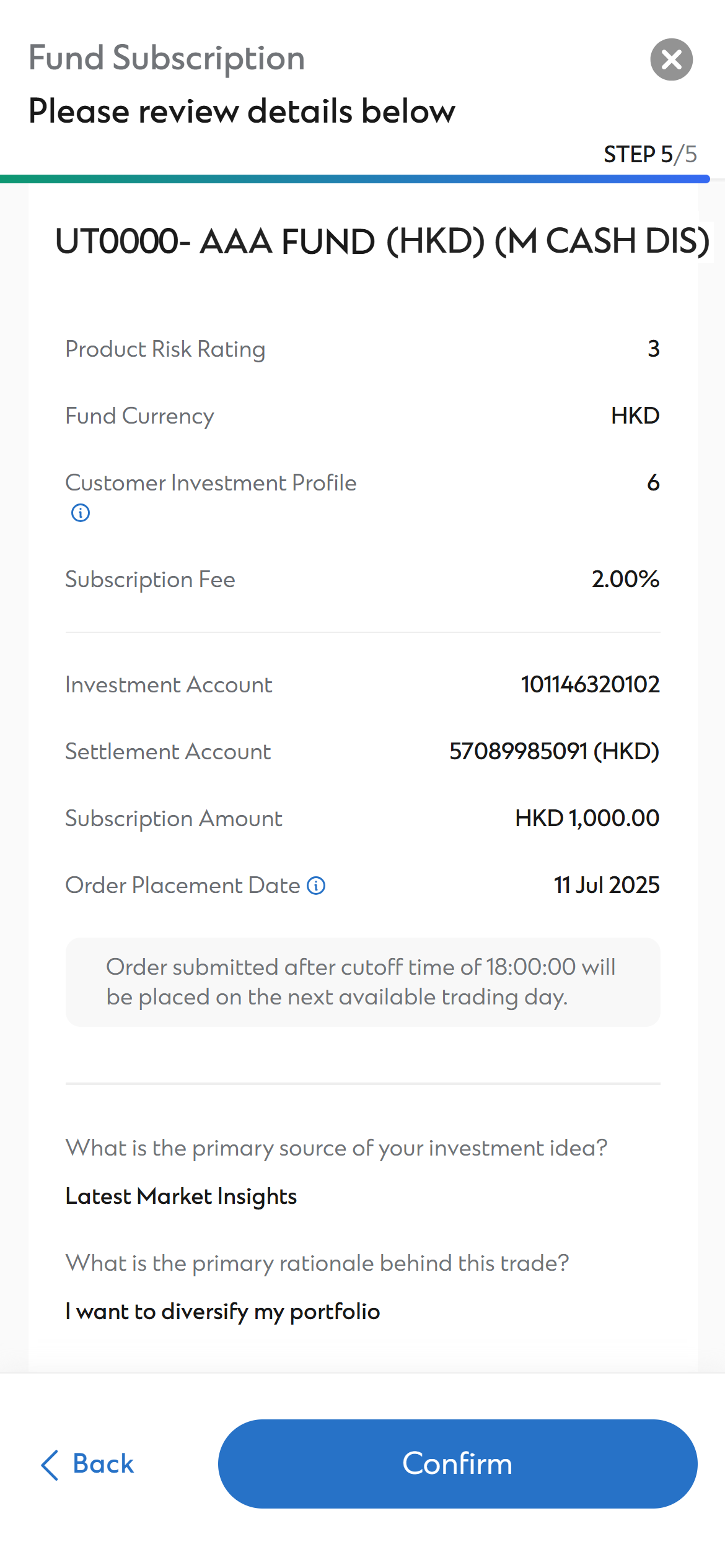
Task: Select the Latest Market Insights answer
Action: (181, 1196)
